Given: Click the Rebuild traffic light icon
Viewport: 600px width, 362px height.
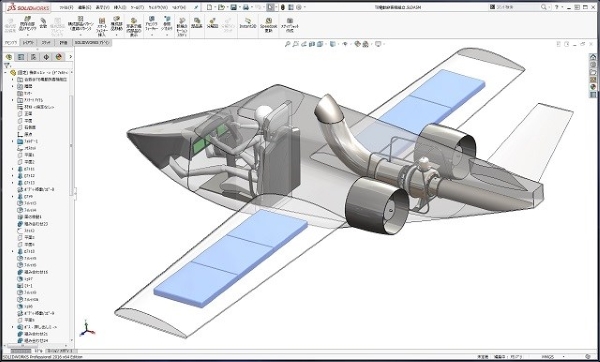Looking at the screenshot, I should point(283,7).
